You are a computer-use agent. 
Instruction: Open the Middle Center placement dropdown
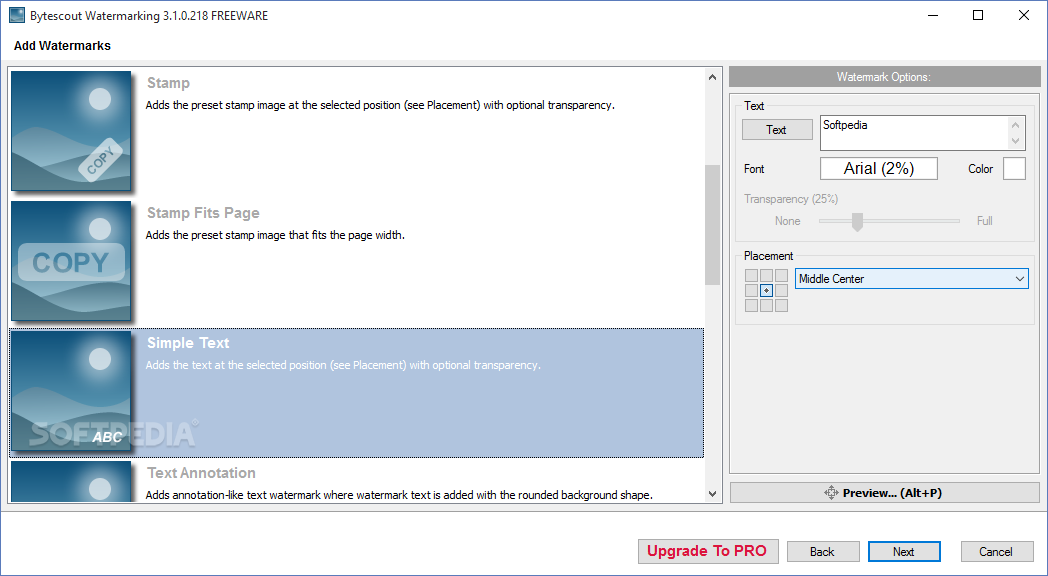pos(911,279)
